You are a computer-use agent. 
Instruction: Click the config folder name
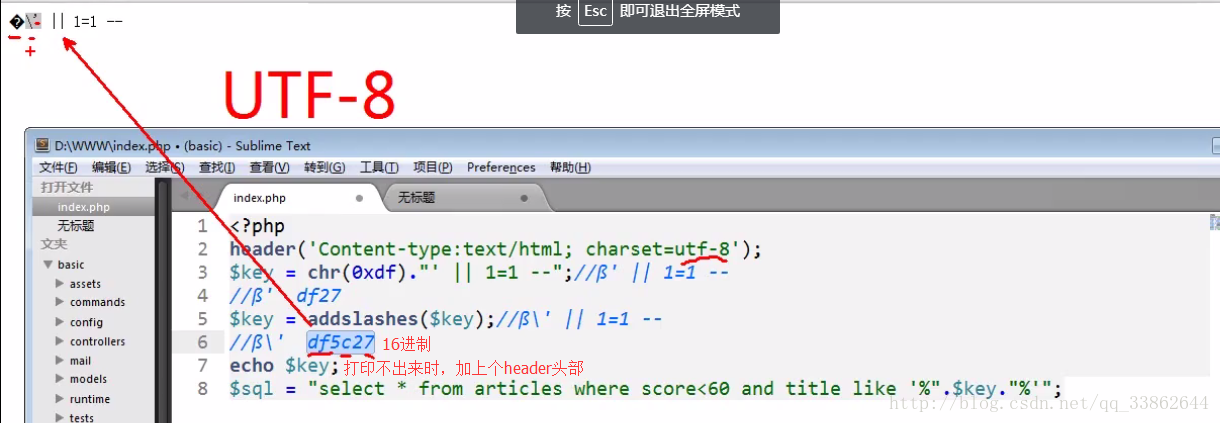86,322
